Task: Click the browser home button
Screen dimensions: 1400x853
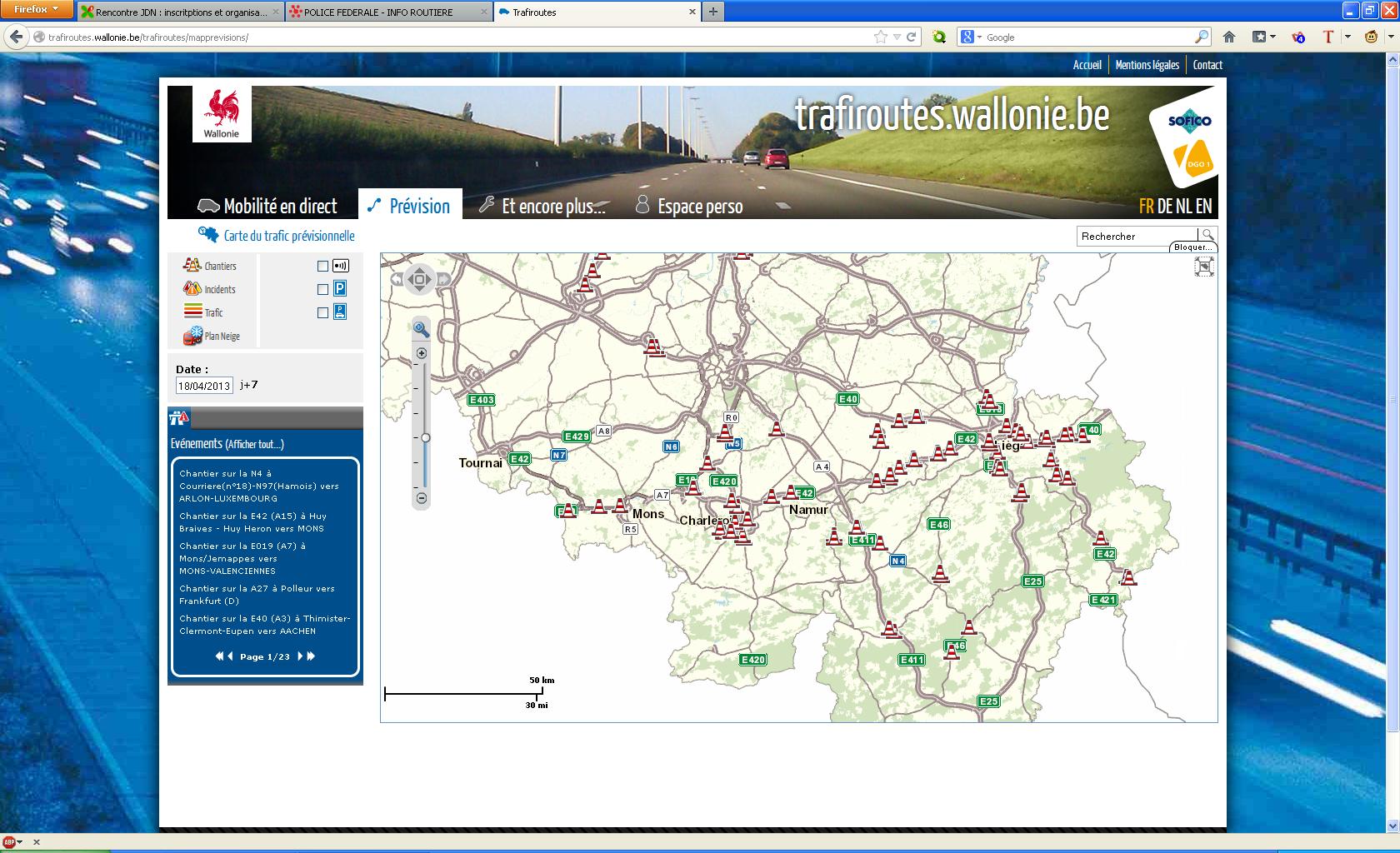Action: click(1229, 37)
